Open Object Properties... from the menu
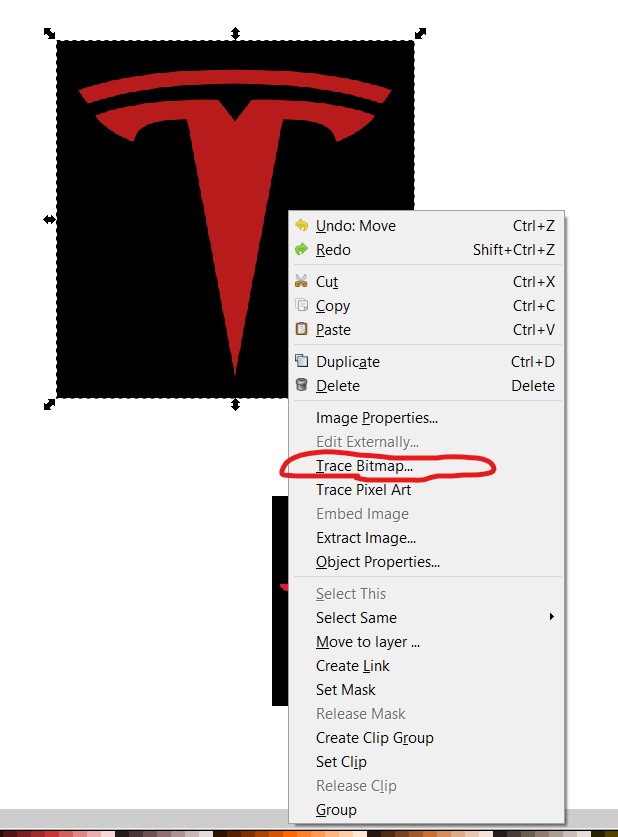The width and height of the screenshot is (618, 837). click(x=378, y=562)
